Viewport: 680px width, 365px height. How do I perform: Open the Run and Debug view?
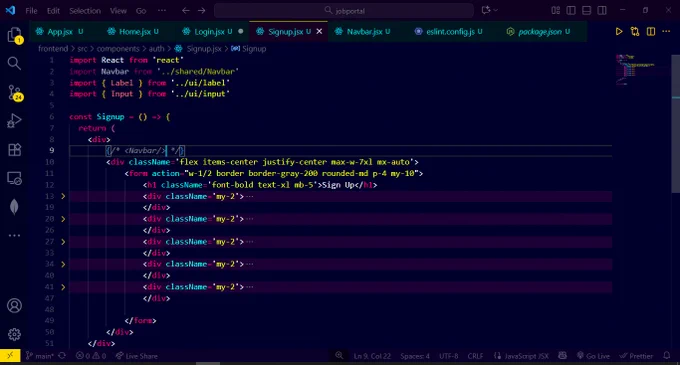(x=14, y=121)
